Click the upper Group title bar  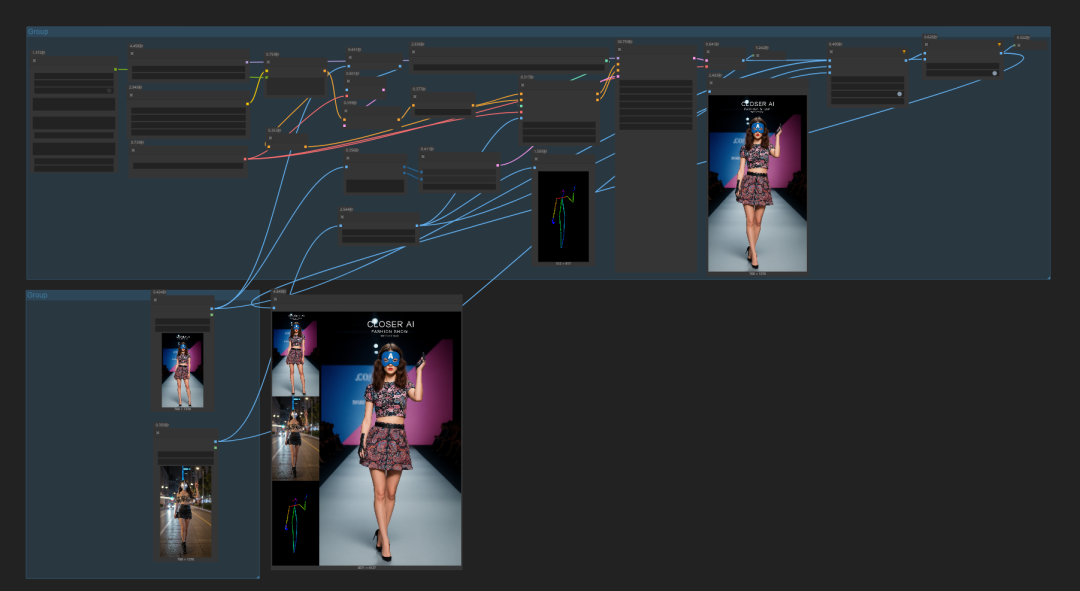538,32
